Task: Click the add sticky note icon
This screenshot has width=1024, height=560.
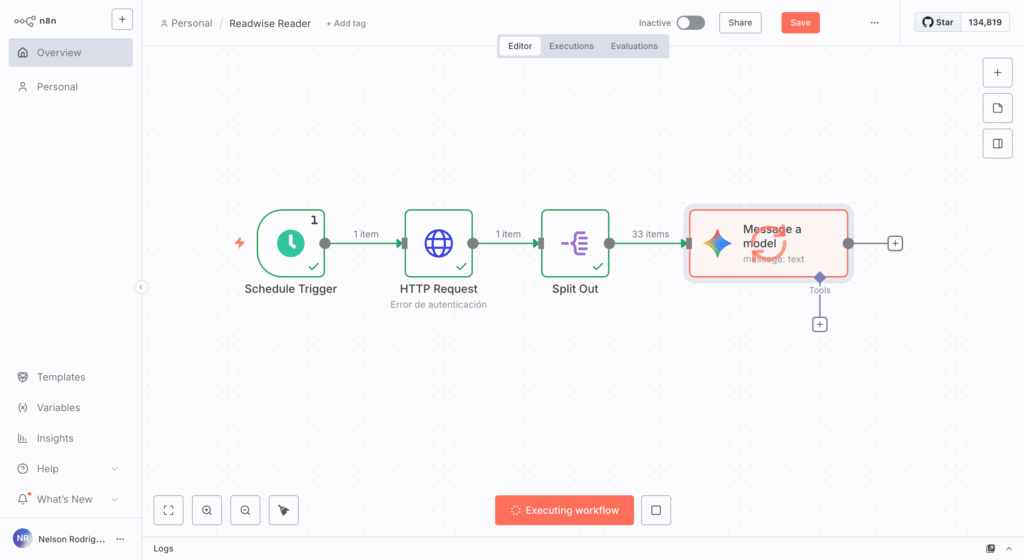Action: 997,108
